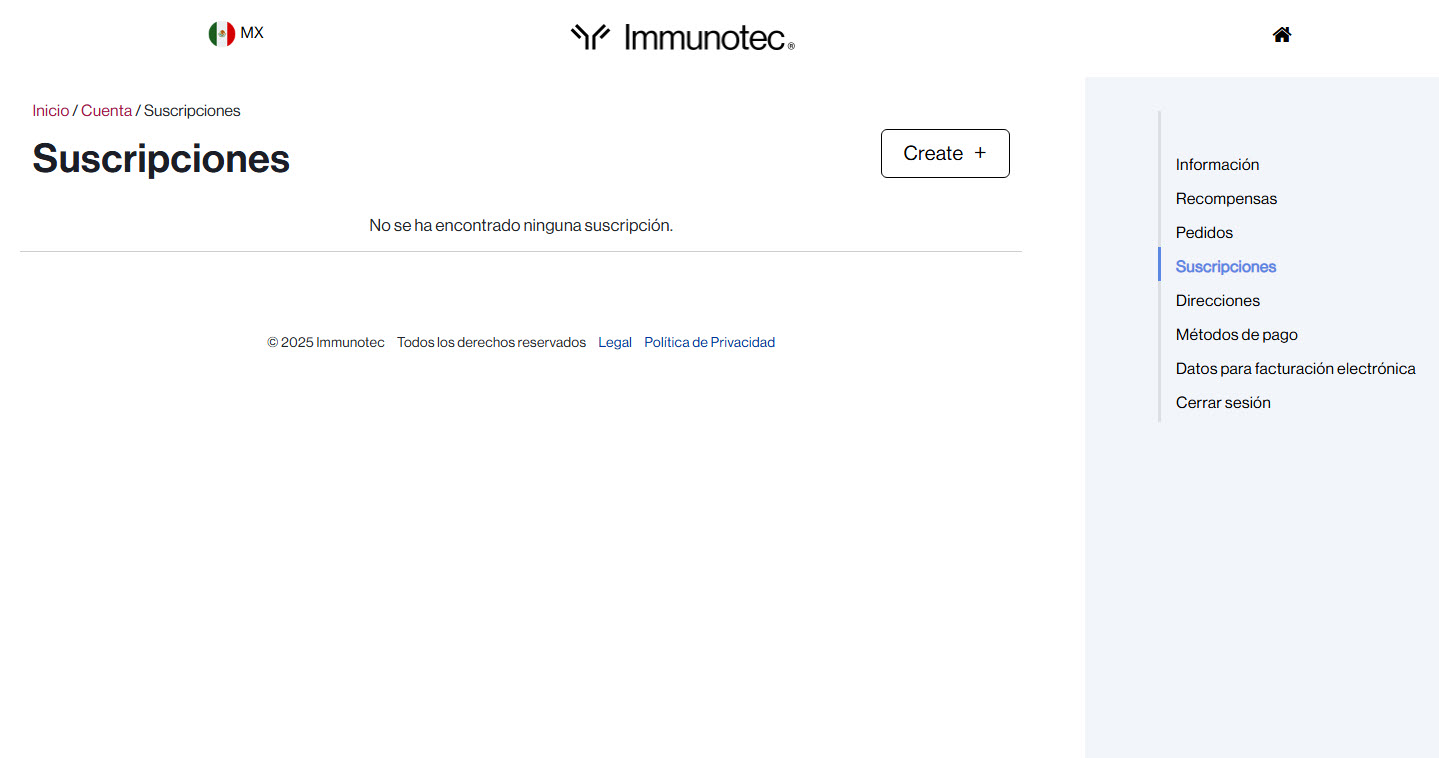Click Suscripciones in the breadcrumb trail

(192, 111)
